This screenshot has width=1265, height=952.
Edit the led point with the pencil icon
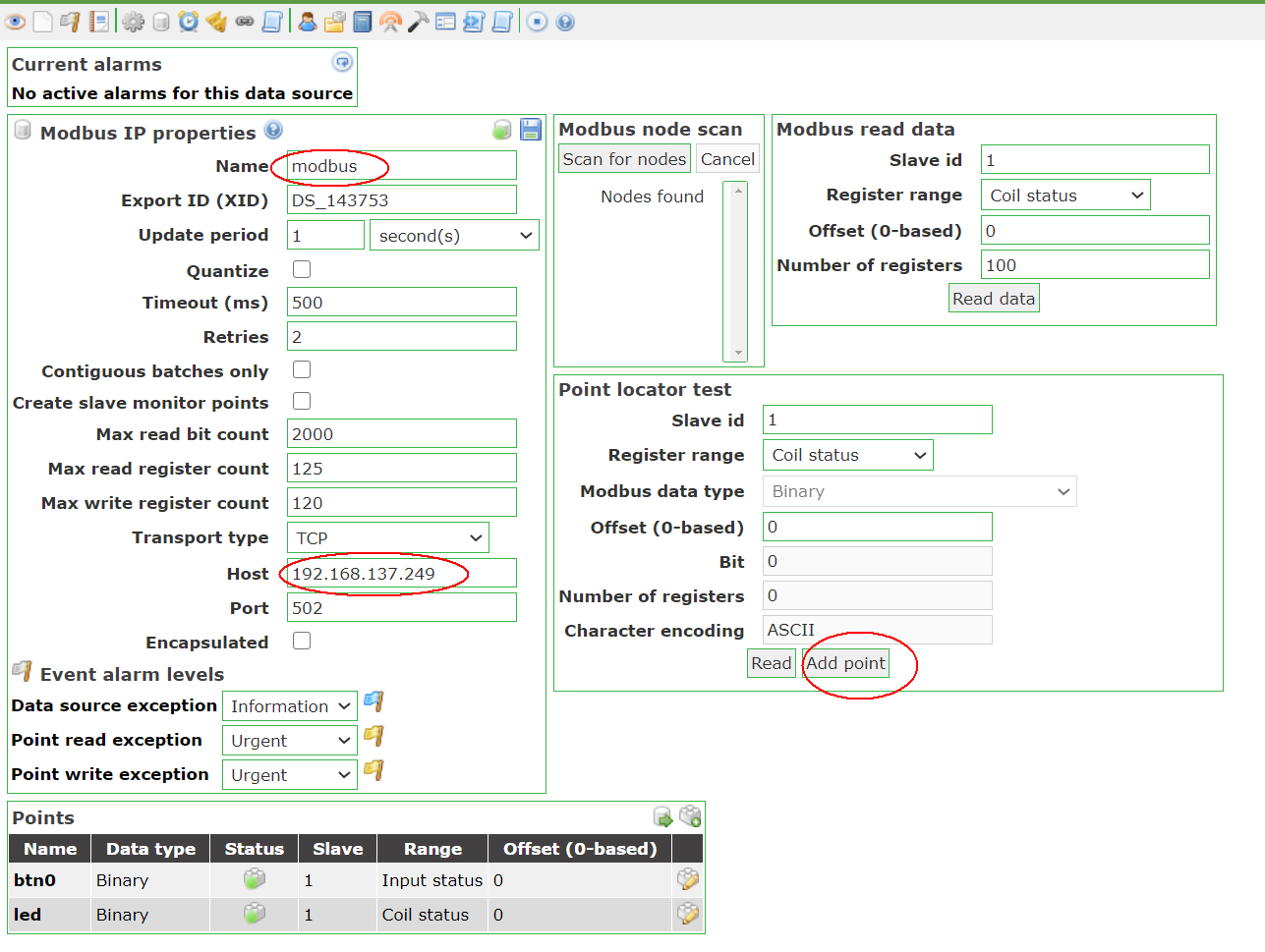click(688, 914)
